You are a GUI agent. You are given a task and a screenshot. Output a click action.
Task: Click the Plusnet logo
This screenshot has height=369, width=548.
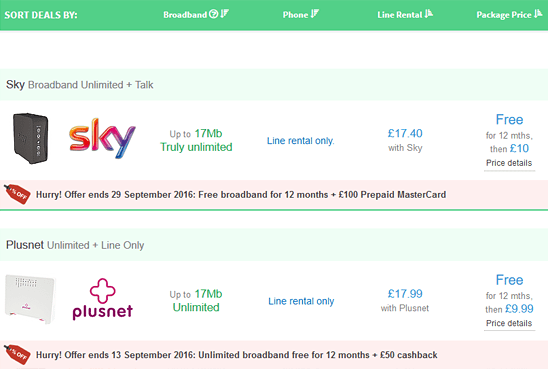102,299
